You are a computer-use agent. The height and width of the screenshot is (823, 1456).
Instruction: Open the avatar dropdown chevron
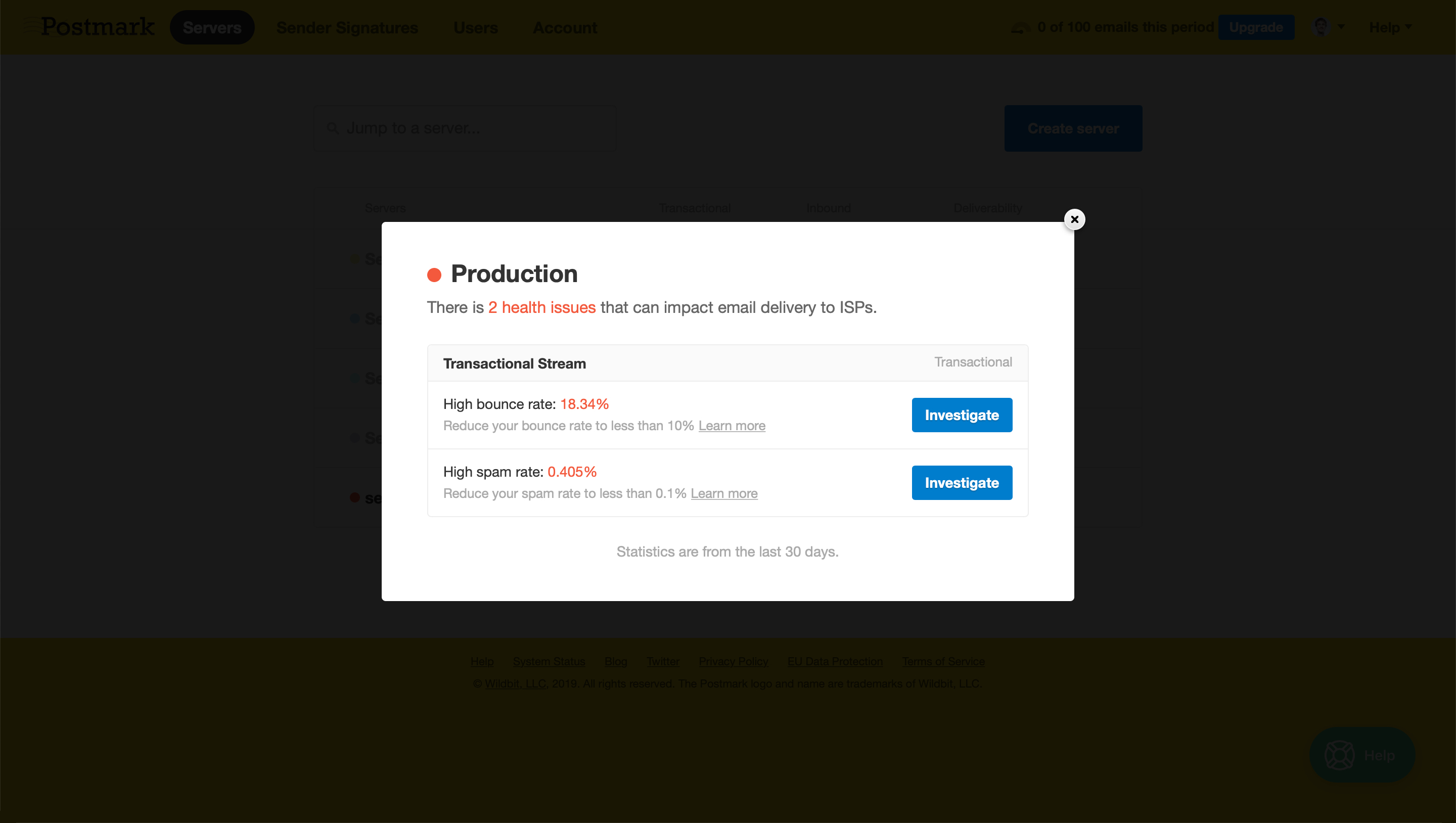[x=1341, y=27]
